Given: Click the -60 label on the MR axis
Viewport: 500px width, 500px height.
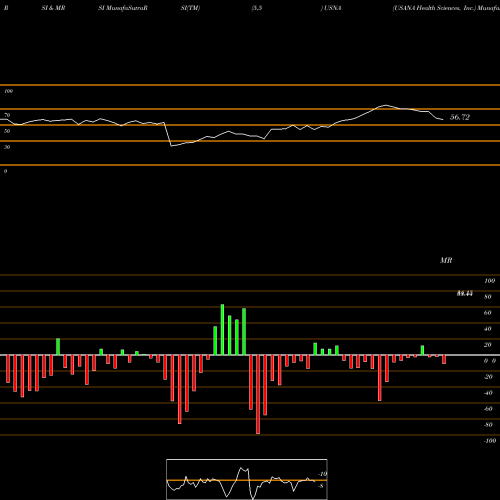Looking at the screenshot, I should 488,409.
